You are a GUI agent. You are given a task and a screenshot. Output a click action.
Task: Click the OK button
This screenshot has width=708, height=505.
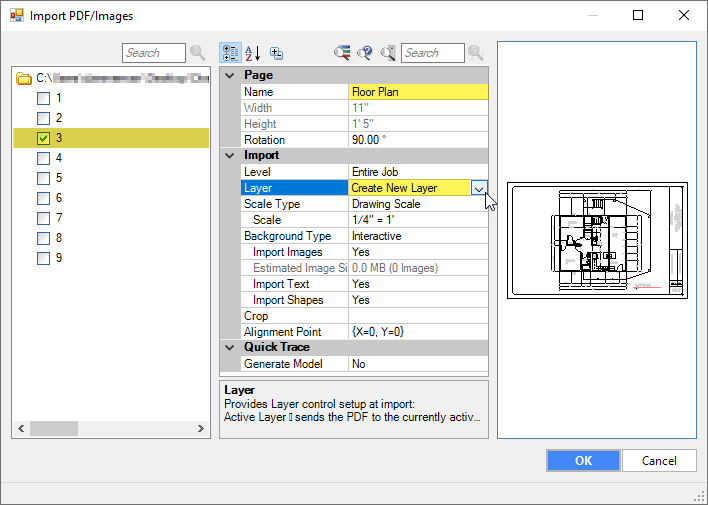point(583,460)
